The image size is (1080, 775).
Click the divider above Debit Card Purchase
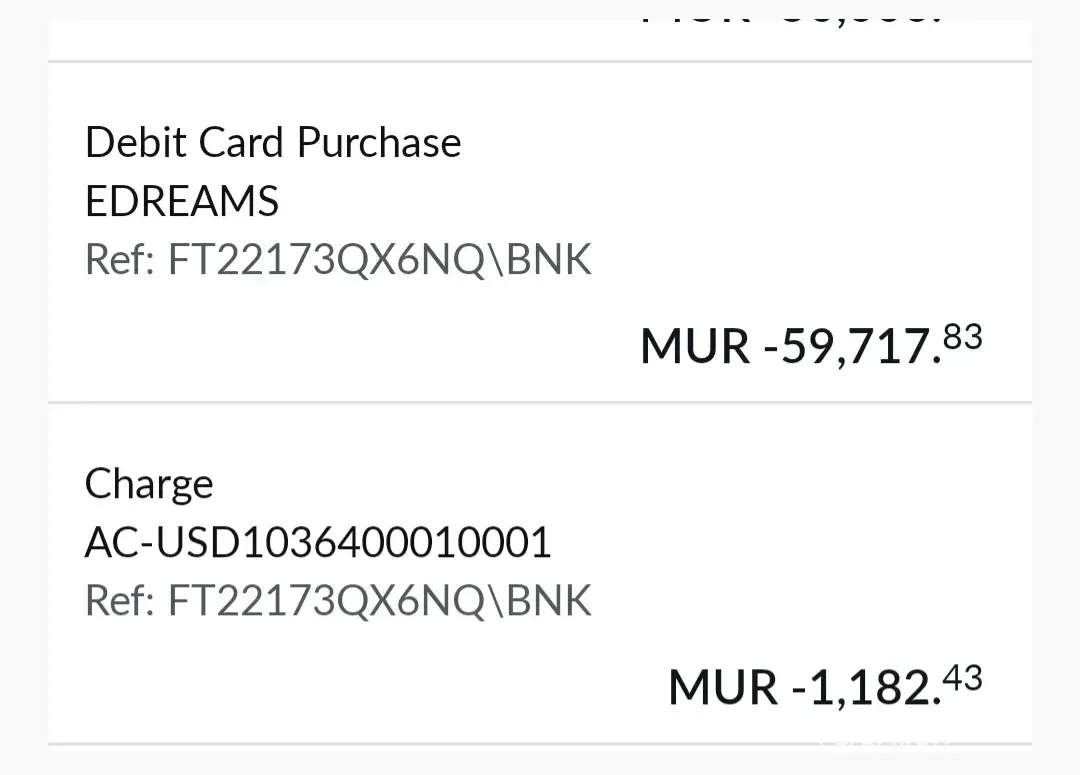[540, 62]
